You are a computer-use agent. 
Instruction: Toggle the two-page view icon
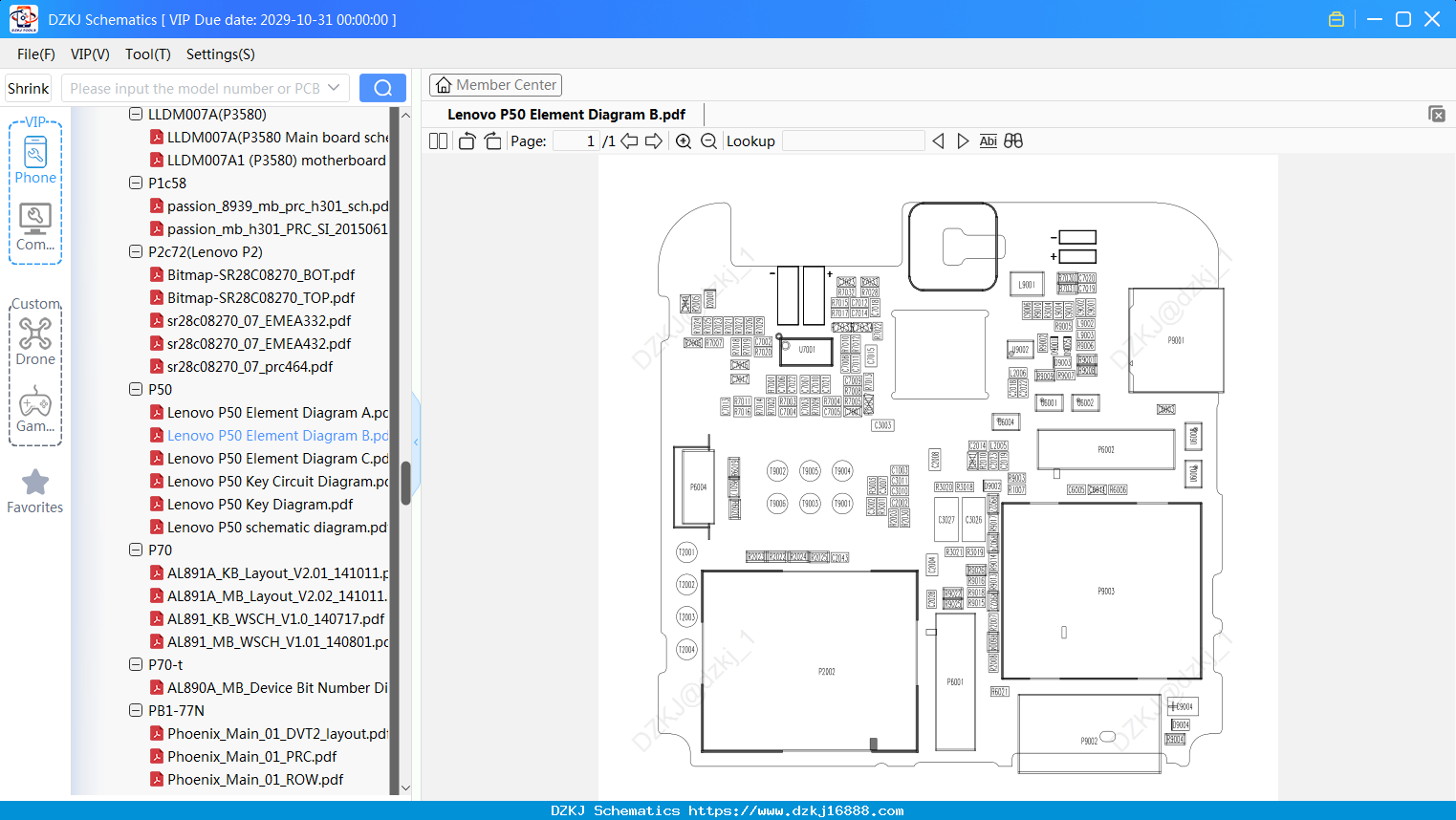(438, 141)
